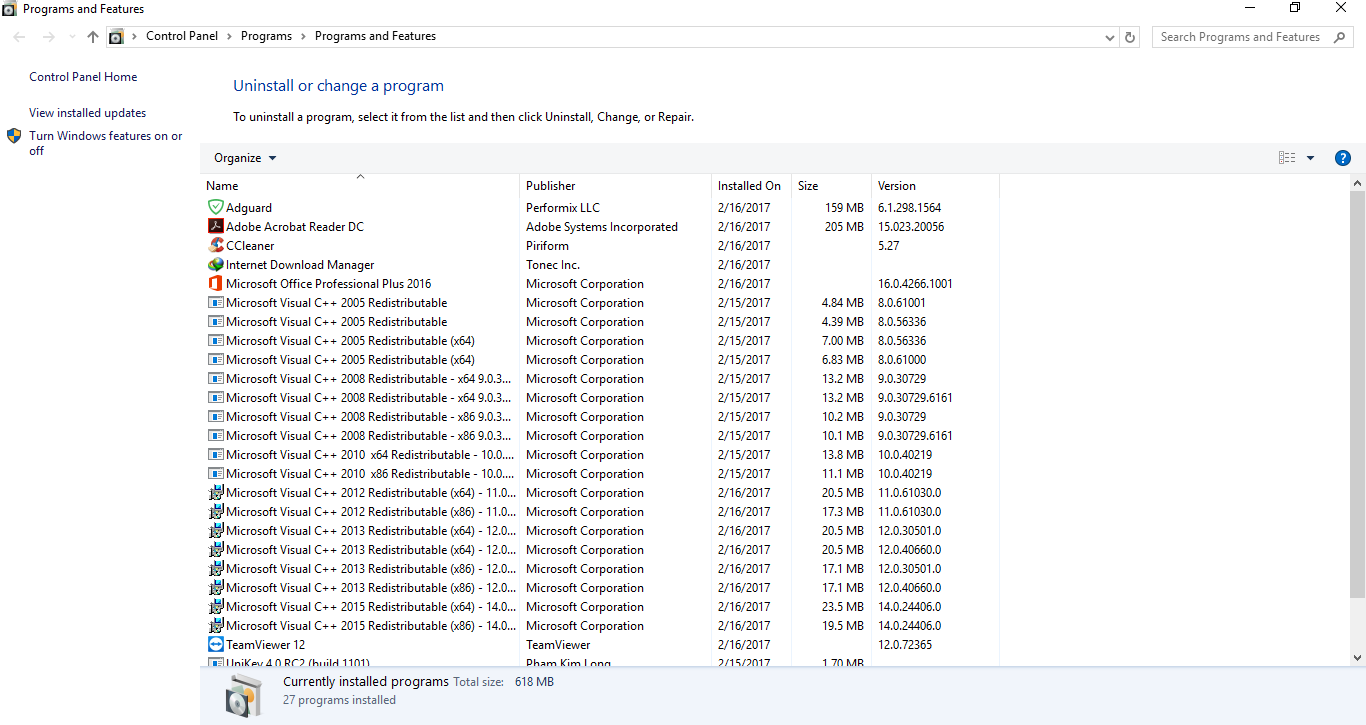Click the Programs breadcrumb in address bar

266,36
